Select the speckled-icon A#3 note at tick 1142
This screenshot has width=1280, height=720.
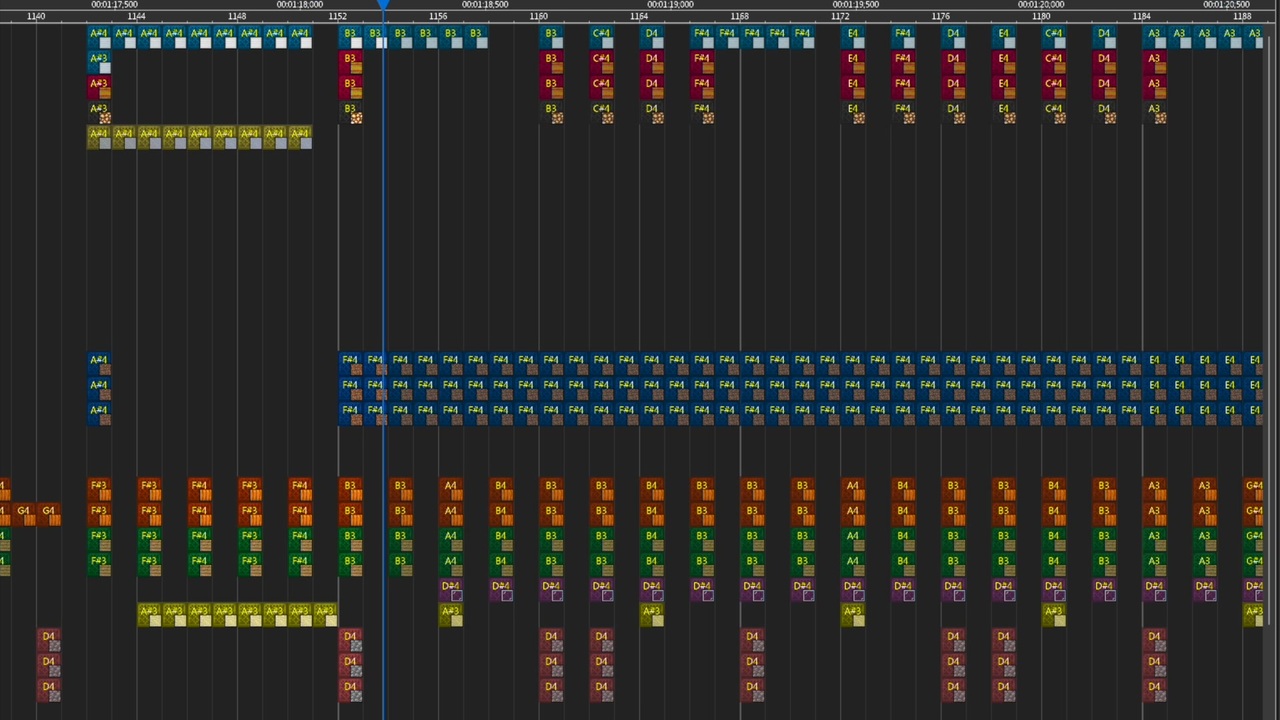point(99,113)
